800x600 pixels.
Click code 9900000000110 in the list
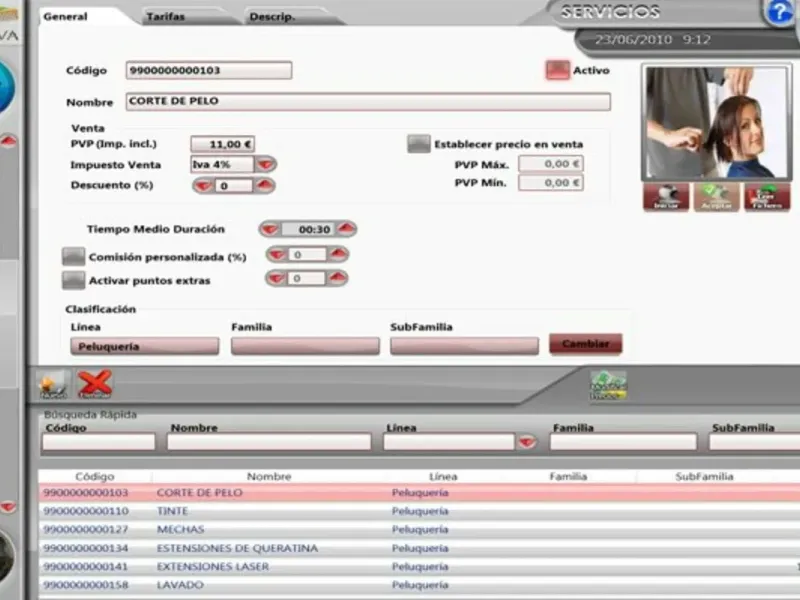pyautogui.click(x=86, y=511)
